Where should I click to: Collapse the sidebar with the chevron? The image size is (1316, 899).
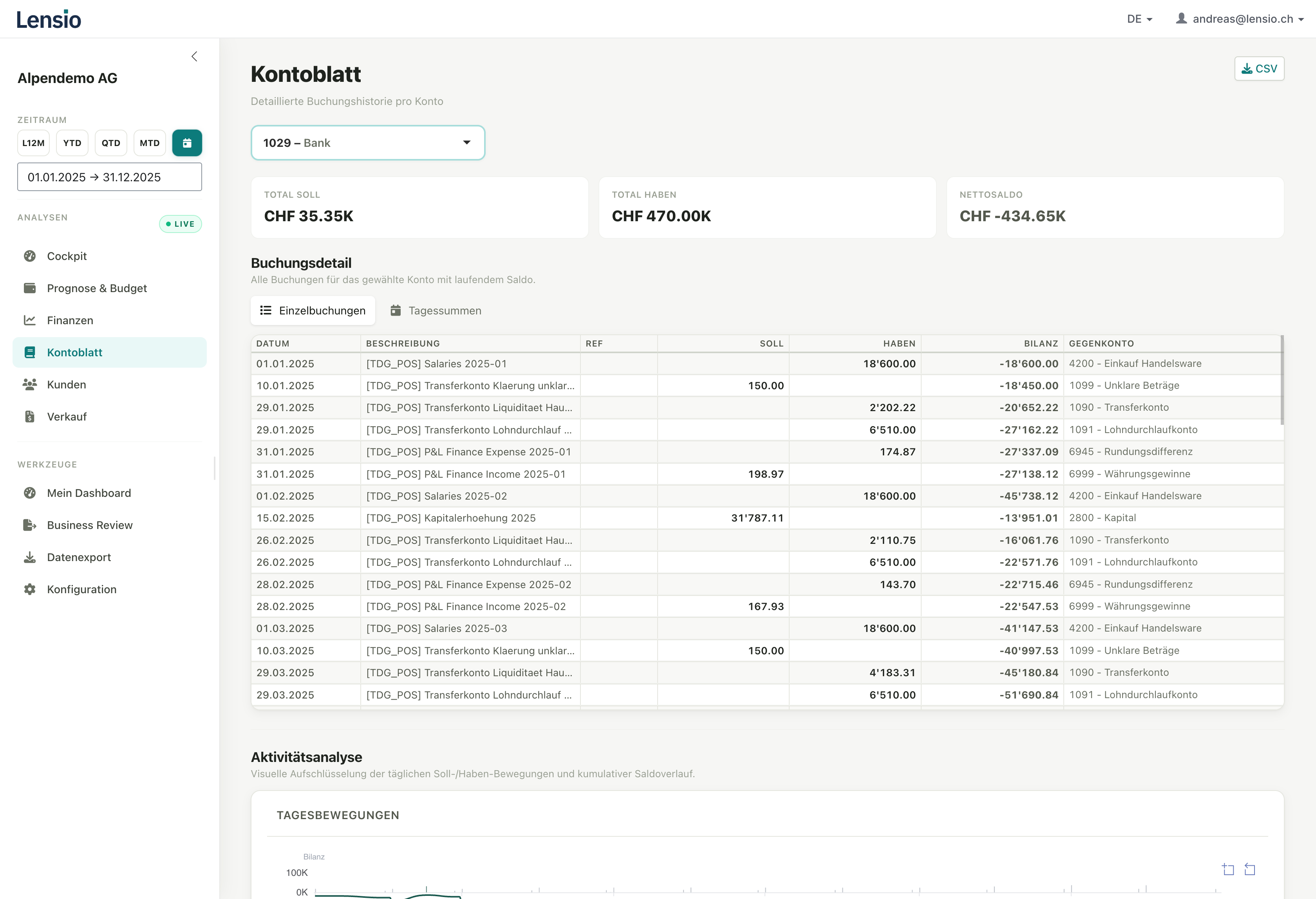point(194,56)
